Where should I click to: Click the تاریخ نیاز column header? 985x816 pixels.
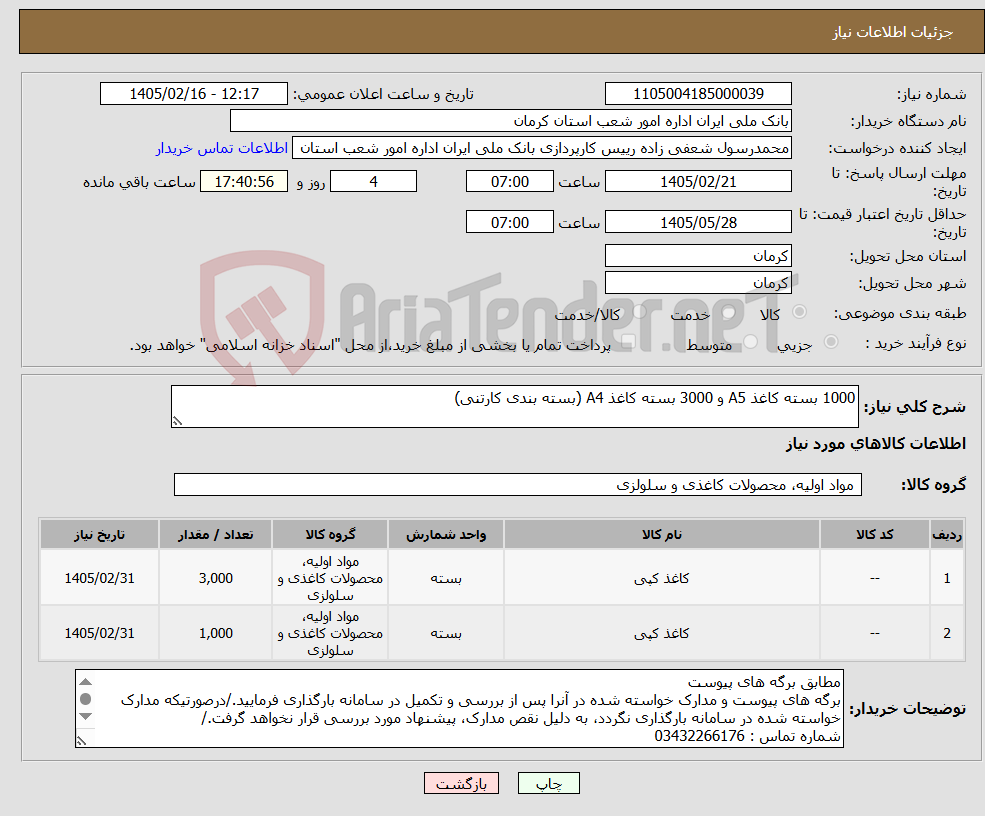tap(99, 535)
